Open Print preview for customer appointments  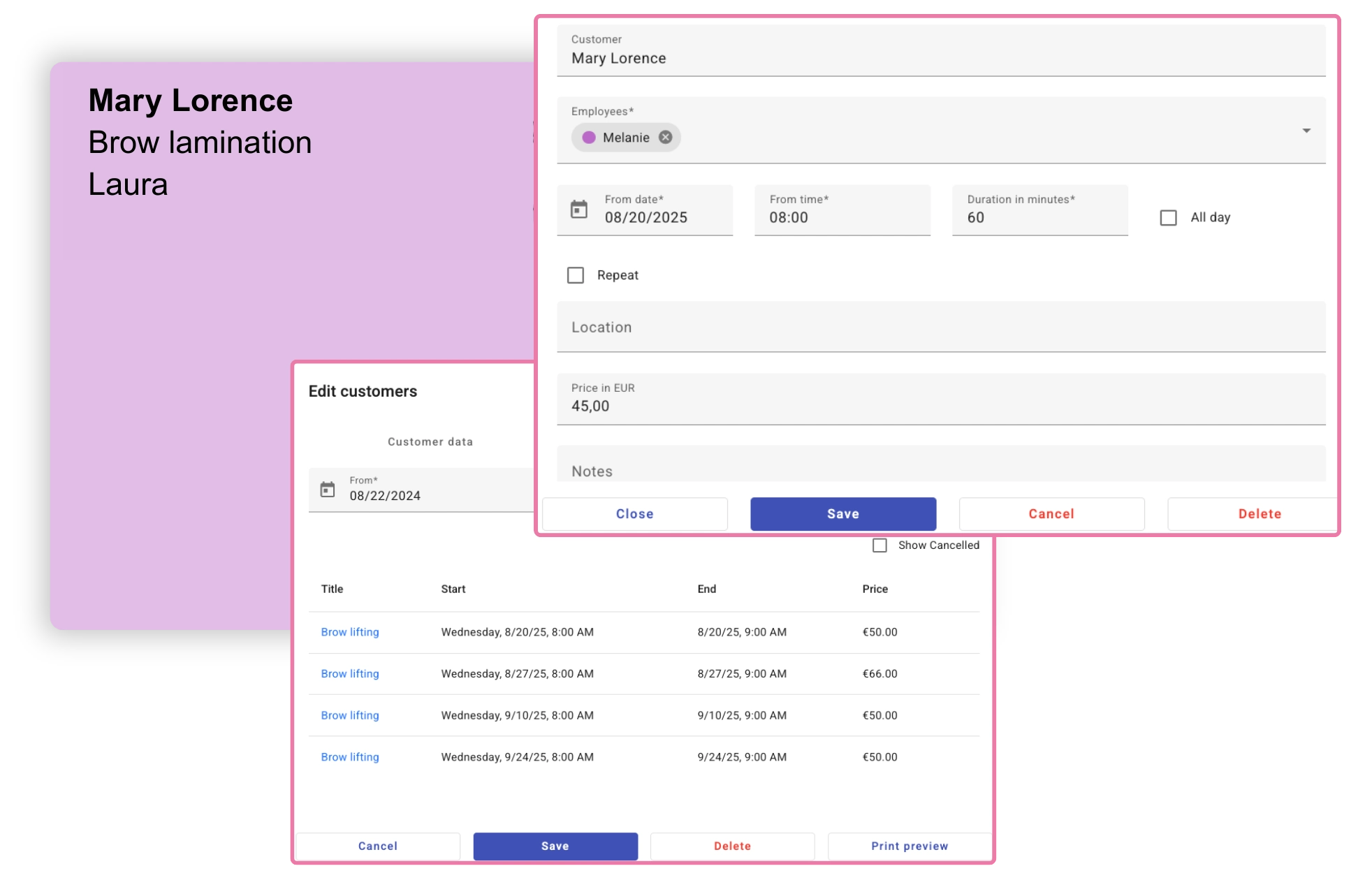(909, 846)
